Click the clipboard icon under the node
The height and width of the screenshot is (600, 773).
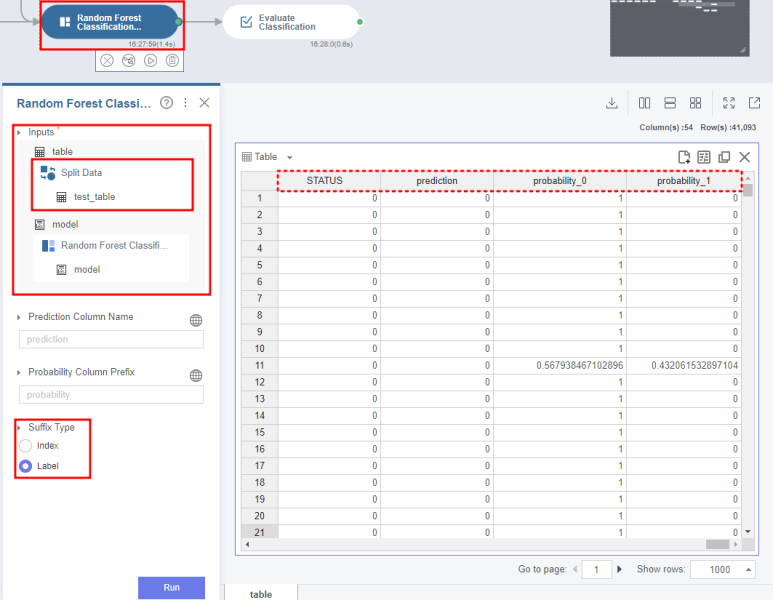point(172,61)
